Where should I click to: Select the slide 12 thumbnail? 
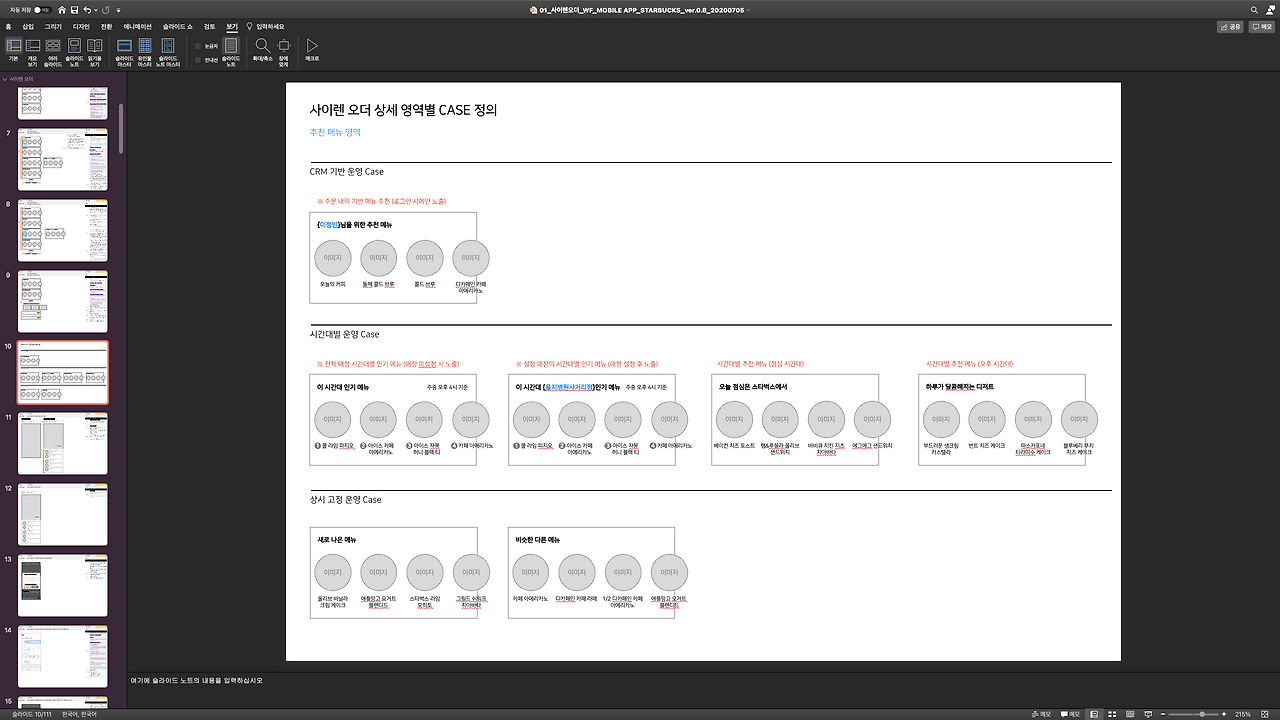(63, 514)
